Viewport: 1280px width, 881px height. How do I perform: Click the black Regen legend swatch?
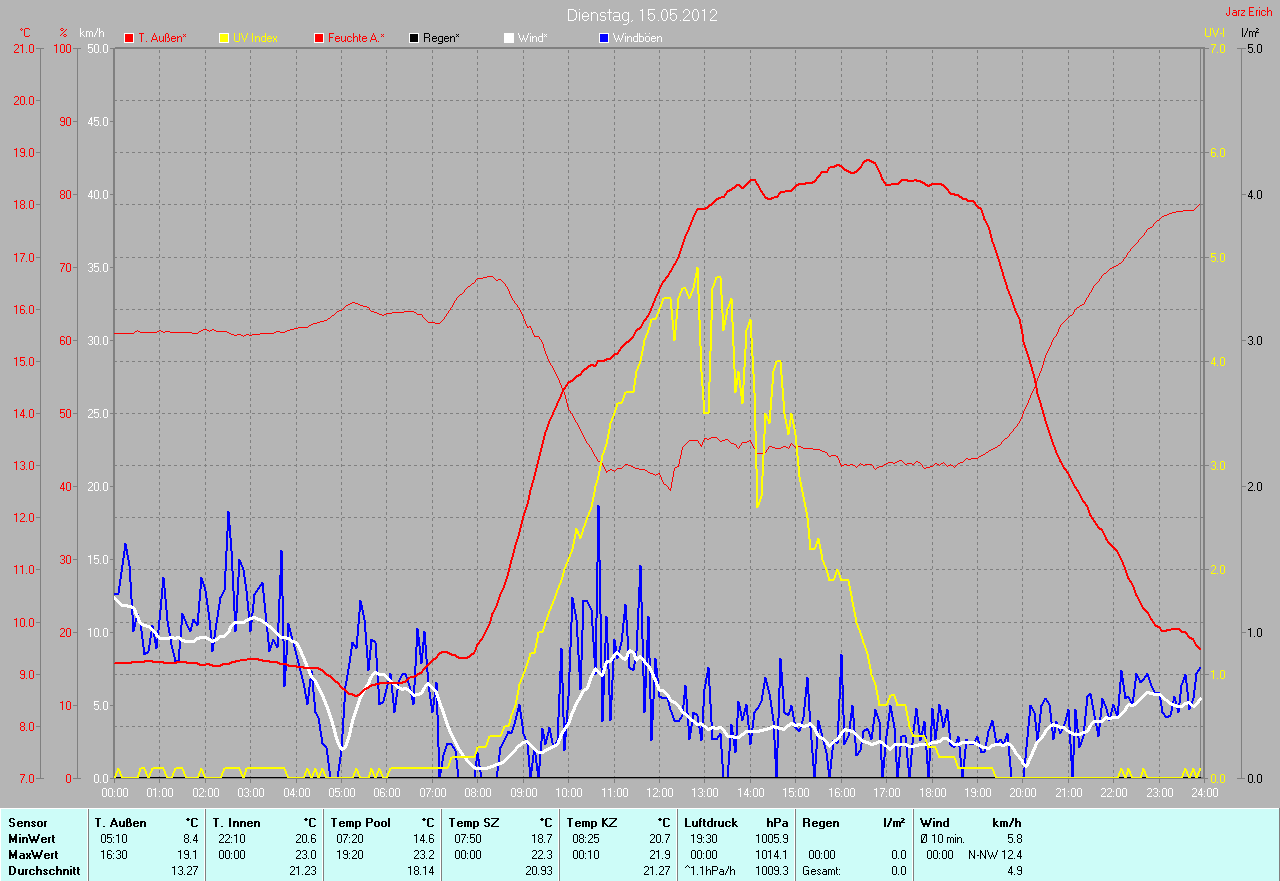click(x=414, y=38)
